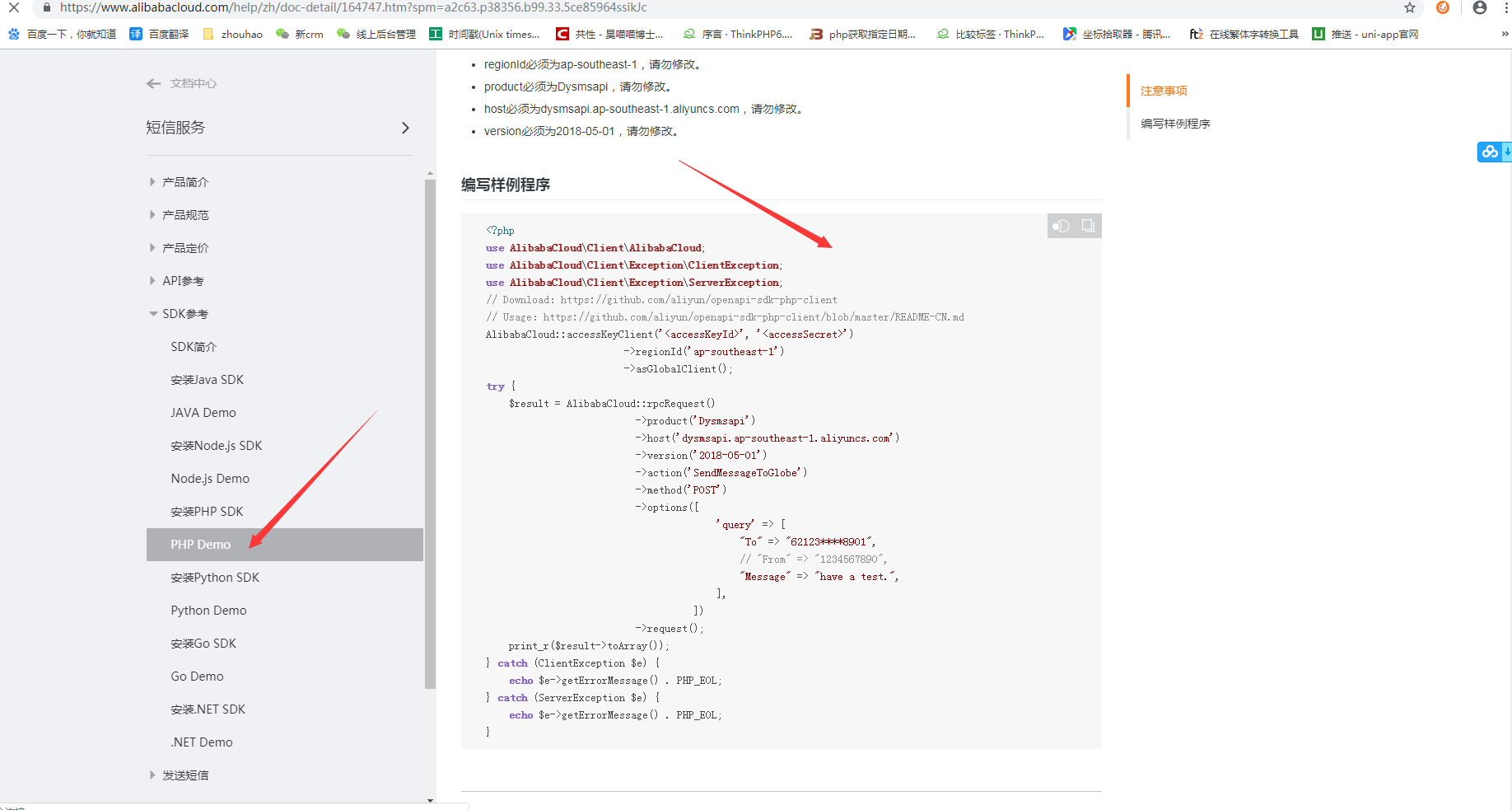Open the Go Demo page
The height and width of the screenshot is (810, 1512).
pyautogui.click(x=197, y=677)
